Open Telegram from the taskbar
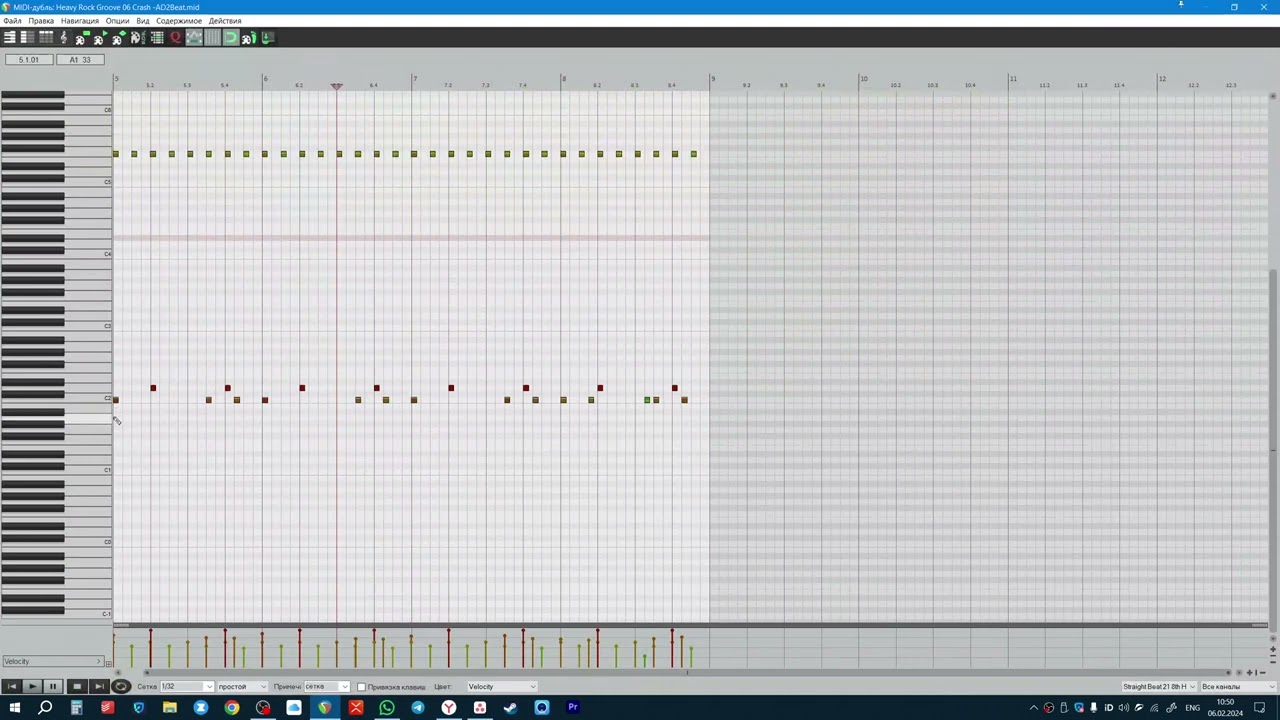Screen dimensions: 1280x720 pos(417,708)
